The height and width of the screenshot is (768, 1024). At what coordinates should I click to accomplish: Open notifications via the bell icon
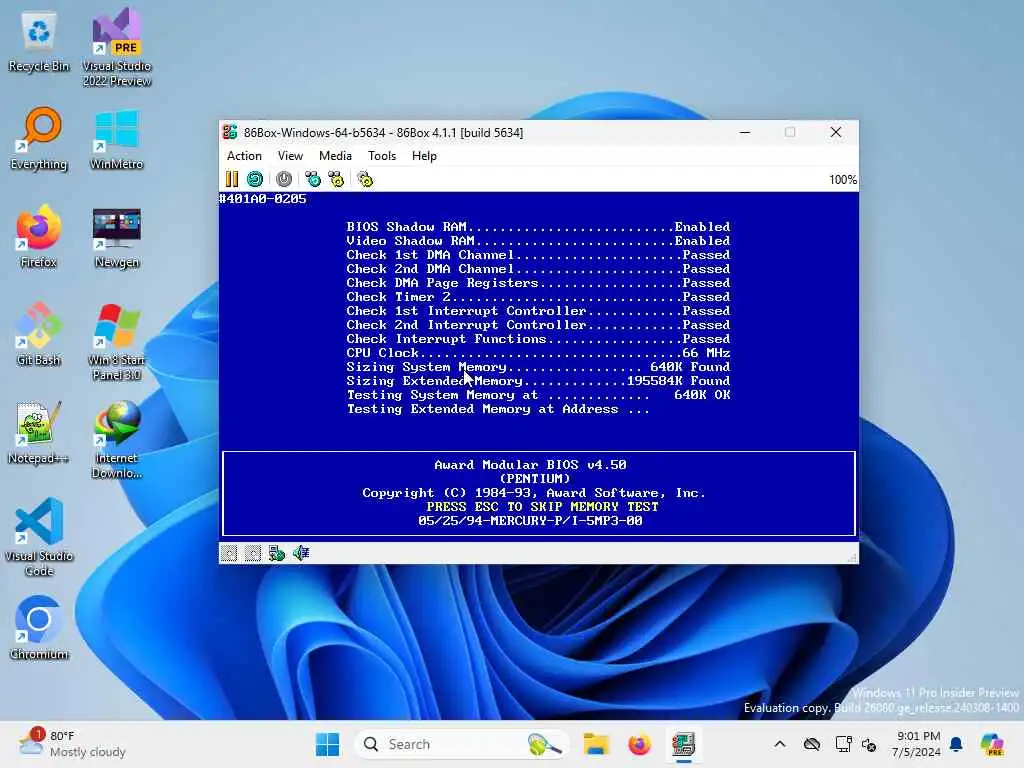pos(956,744)
